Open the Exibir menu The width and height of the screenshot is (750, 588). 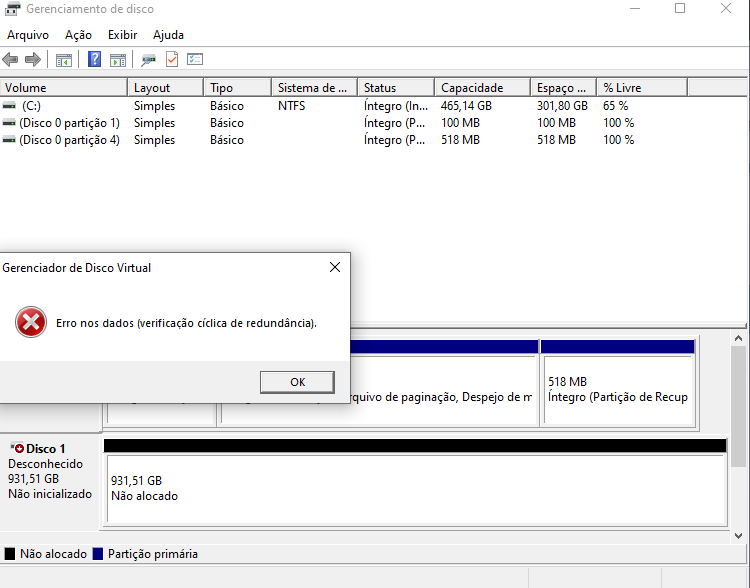pyautogui.click(x=122, y=35)
